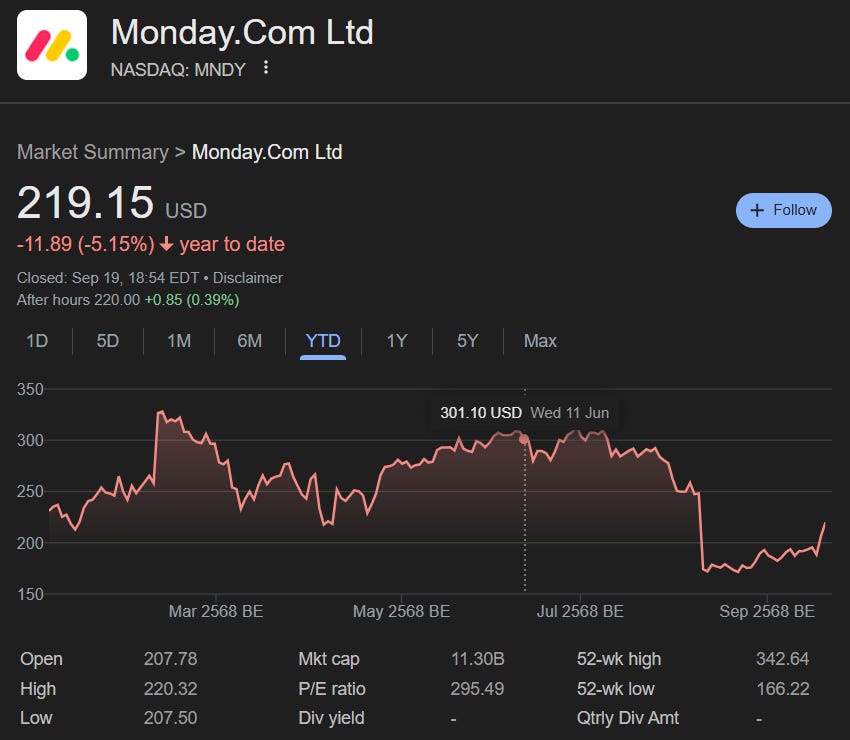This screenshot has width=850, height=740.
Task: Select the 1M time range
Action: [179, 341]
